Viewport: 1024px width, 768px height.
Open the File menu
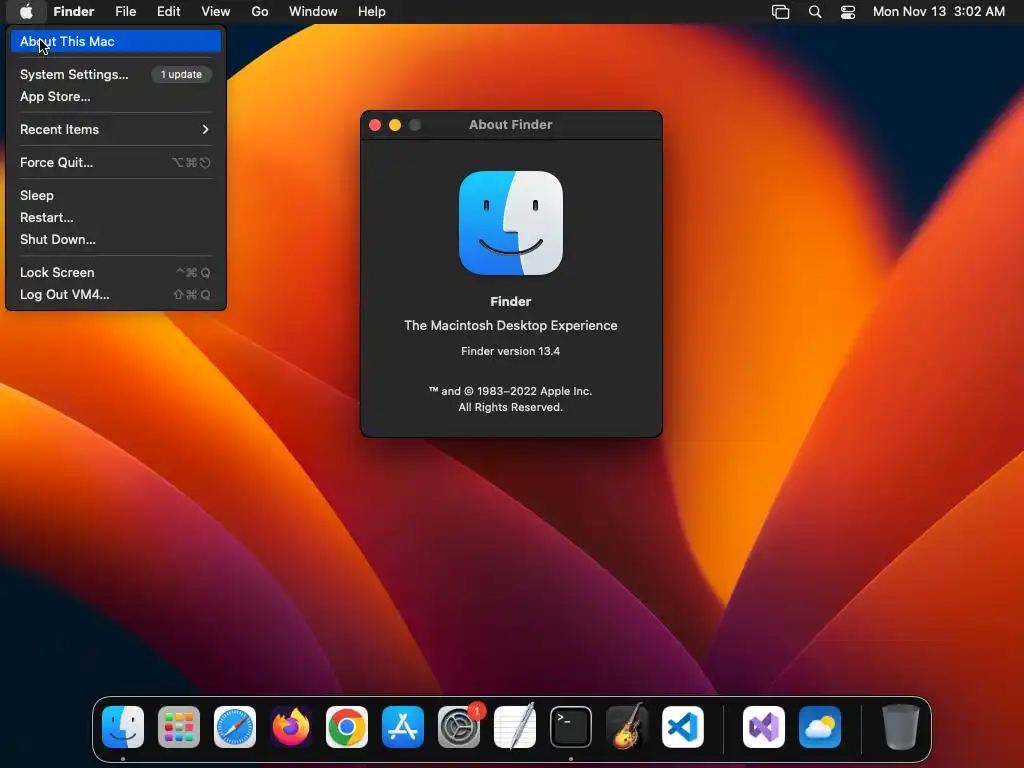tap(125, 12)
